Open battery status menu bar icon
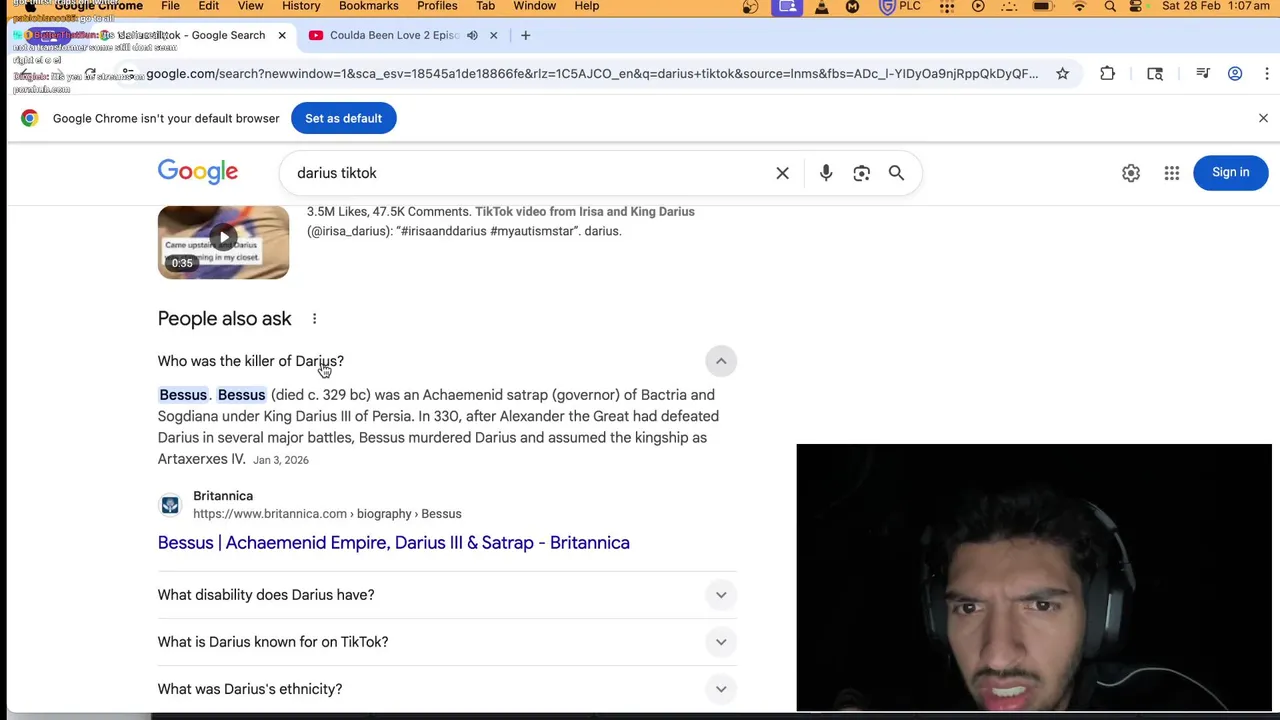 [x=1042, y=7]
